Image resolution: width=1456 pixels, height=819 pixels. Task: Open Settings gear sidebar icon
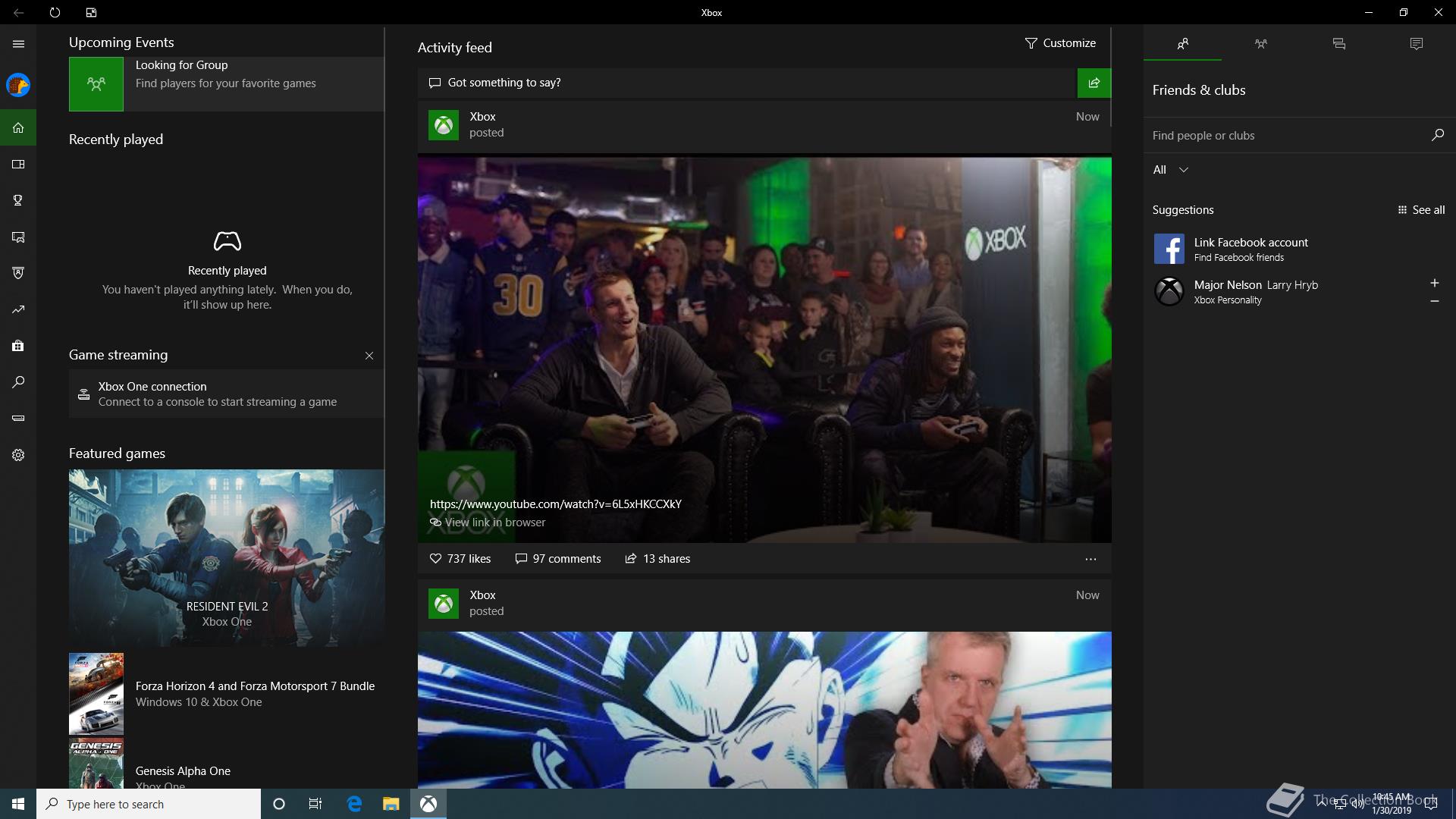click(x=18, y=455)
